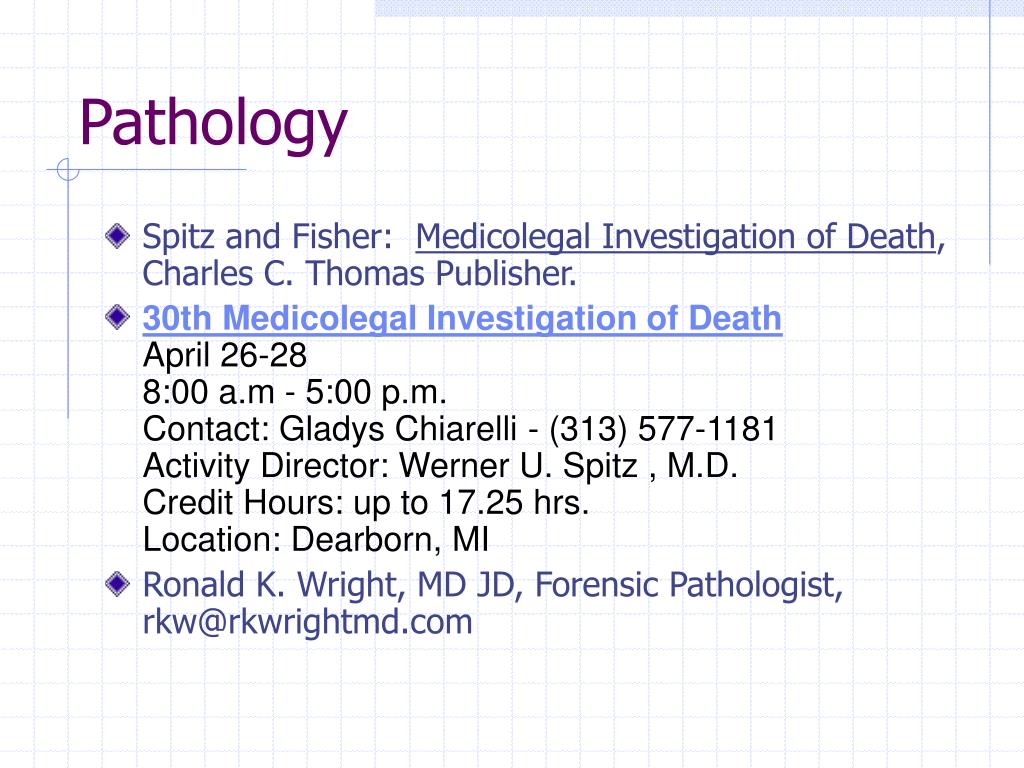Select the April 26-28 date line
This screenshot has width=1024, height=768.
225,356
